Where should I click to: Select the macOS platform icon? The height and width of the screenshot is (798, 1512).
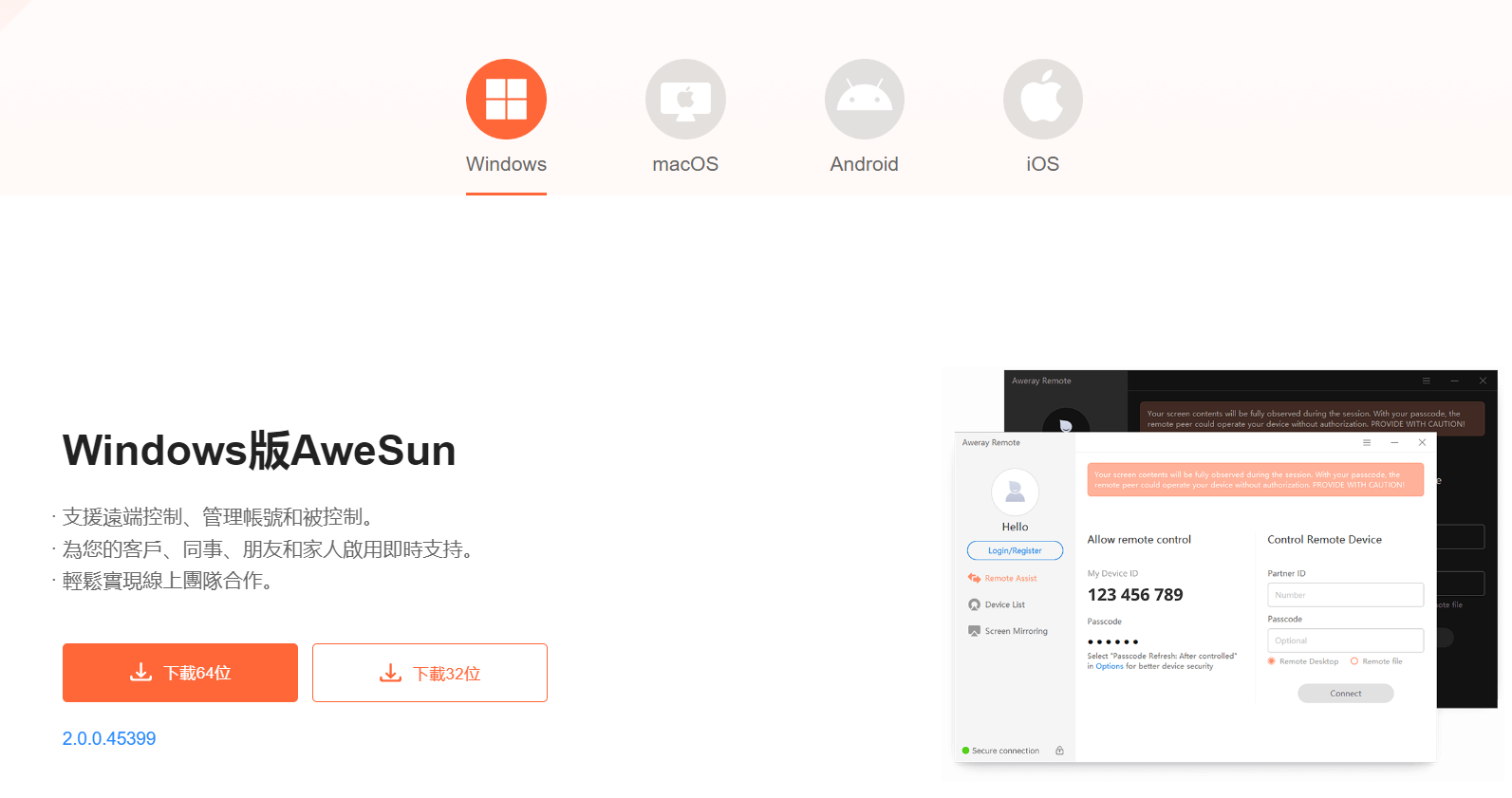[685, 100]
